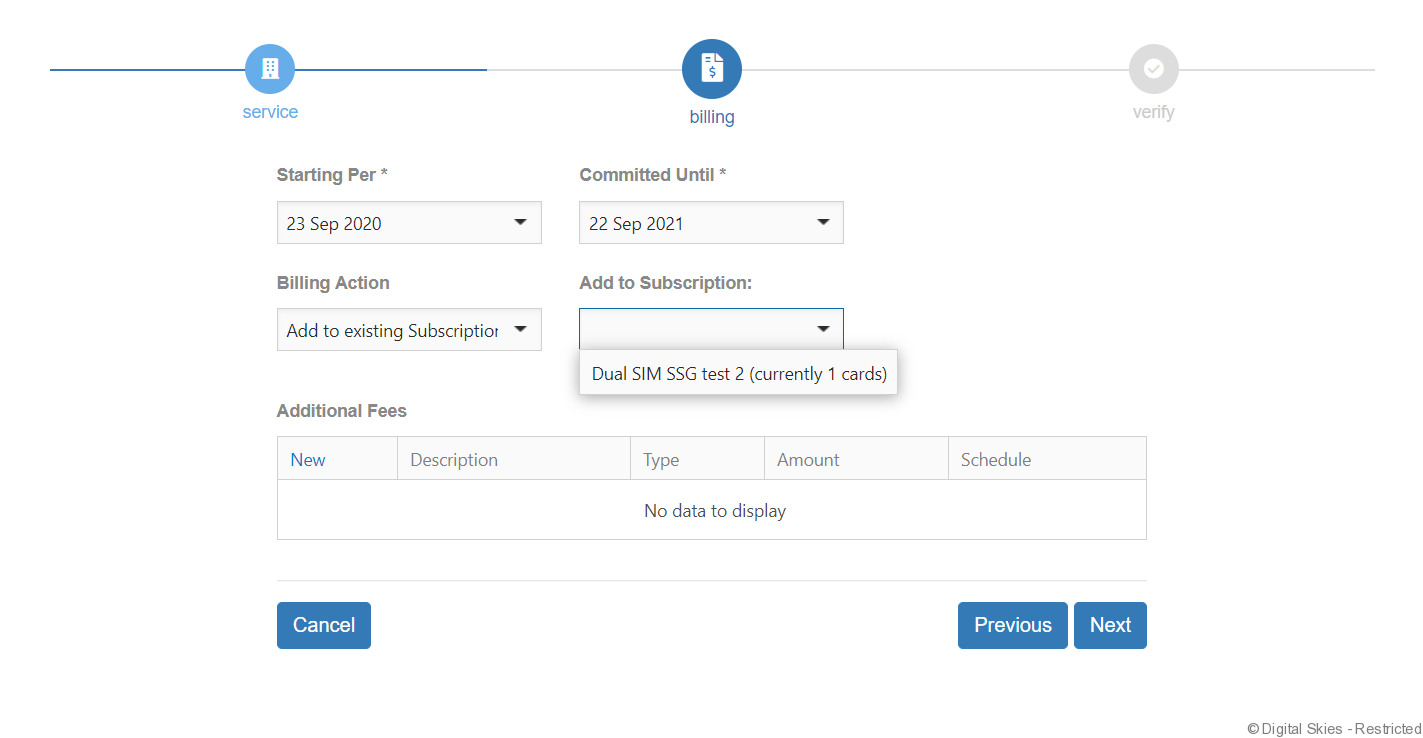Jump to the verify step label

tap(1153, 112)
